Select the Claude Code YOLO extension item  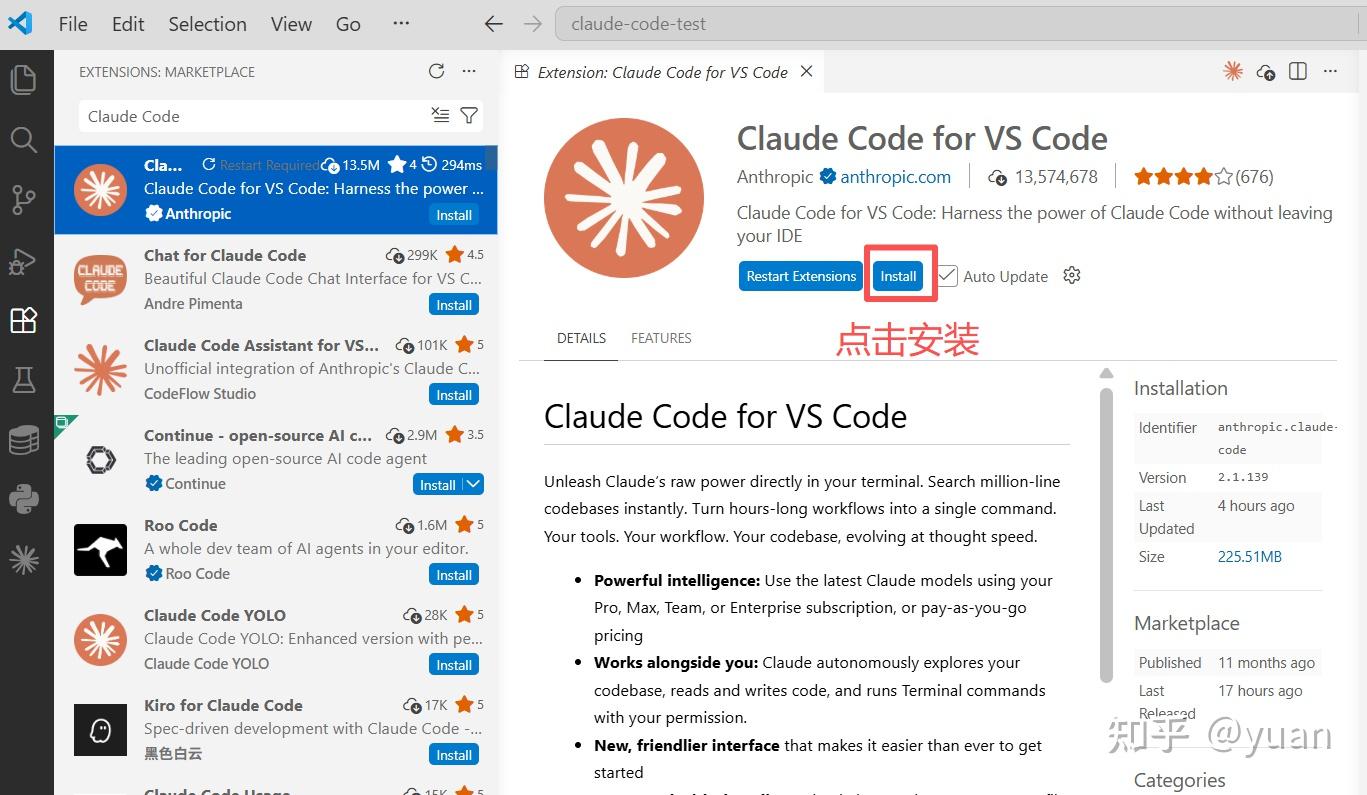pos(276,639)
